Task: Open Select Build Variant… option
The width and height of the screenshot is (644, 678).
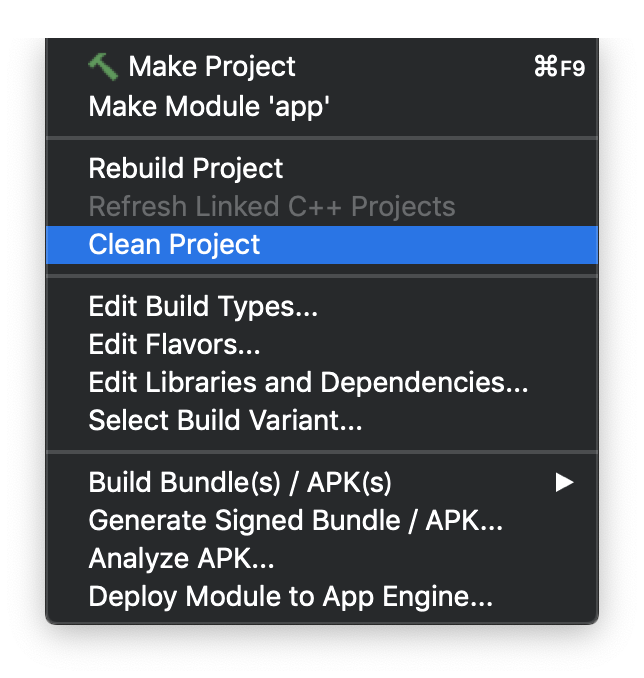Action: point(322,421)
